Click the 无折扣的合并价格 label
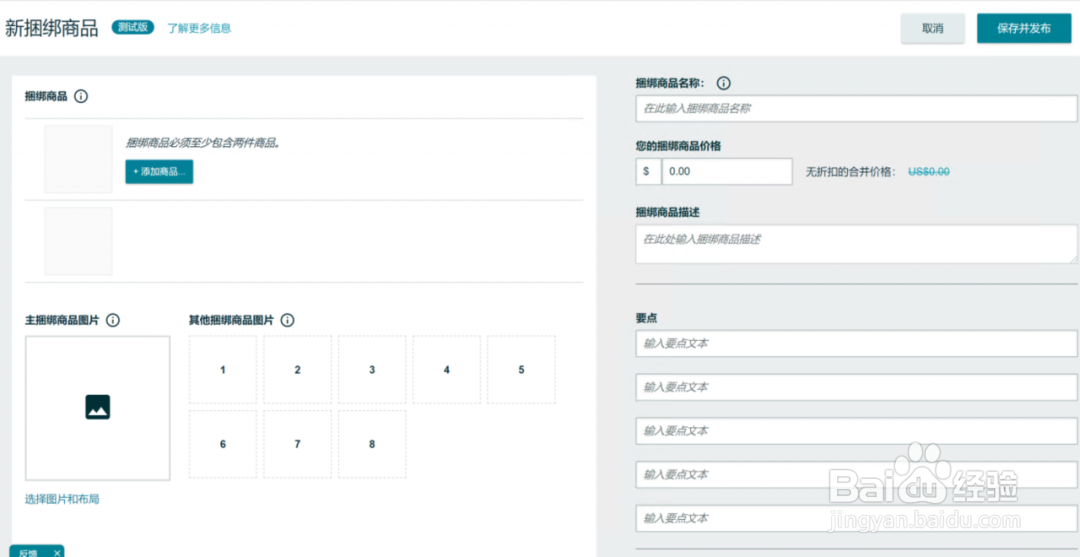 click(851, 171)
